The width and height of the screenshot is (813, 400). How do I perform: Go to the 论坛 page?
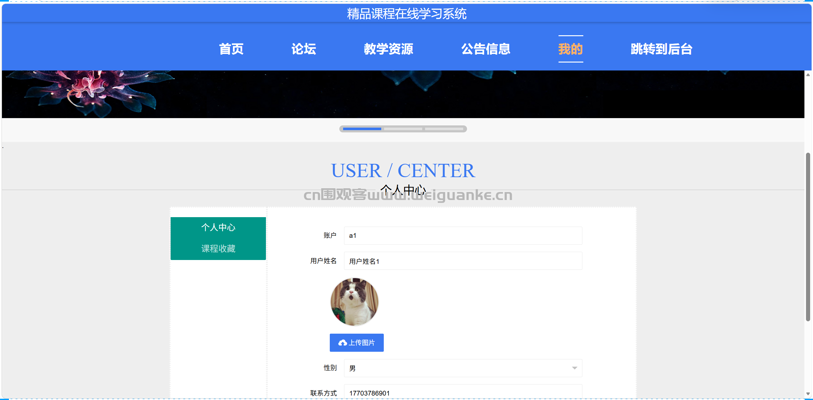303,49
